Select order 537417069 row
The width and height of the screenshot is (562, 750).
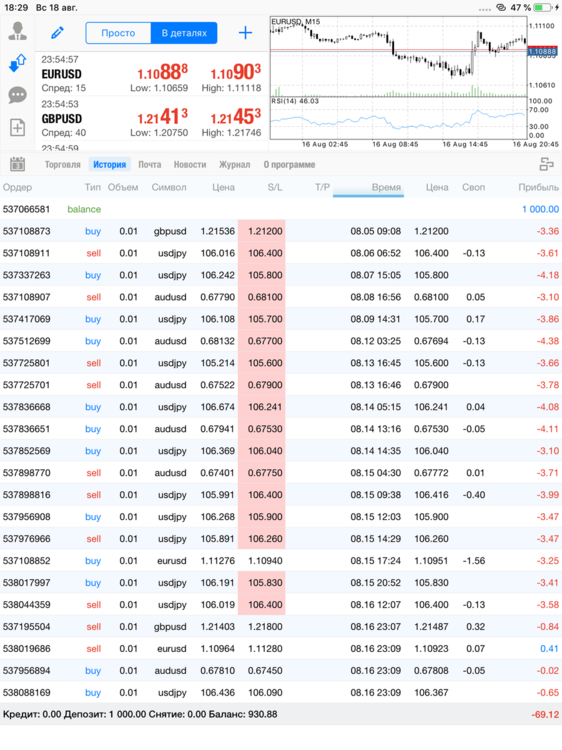pos(281,319)
